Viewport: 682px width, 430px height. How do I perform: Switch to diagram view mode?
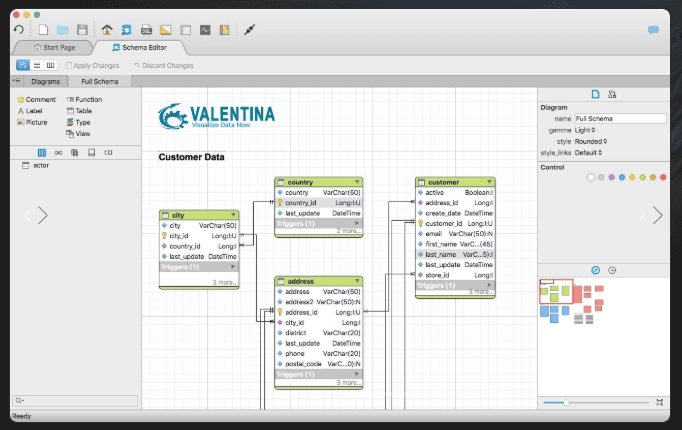pos(23,65)
